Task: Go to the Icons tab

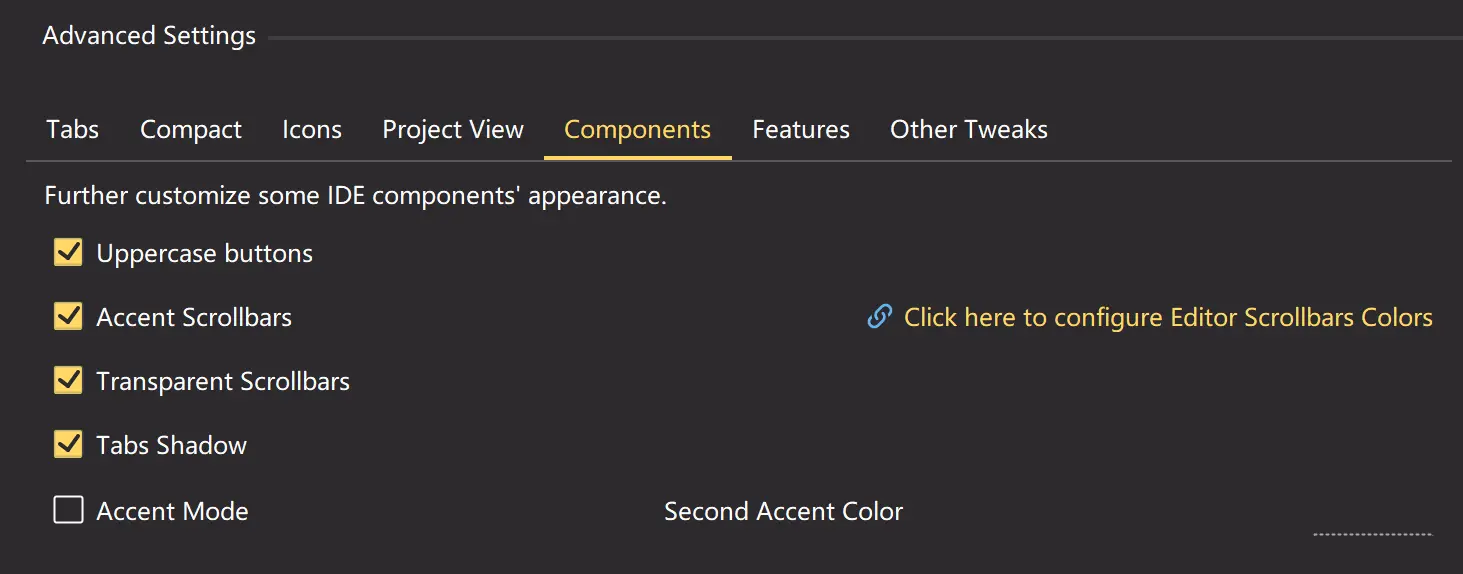Action: tap(312, 130)
